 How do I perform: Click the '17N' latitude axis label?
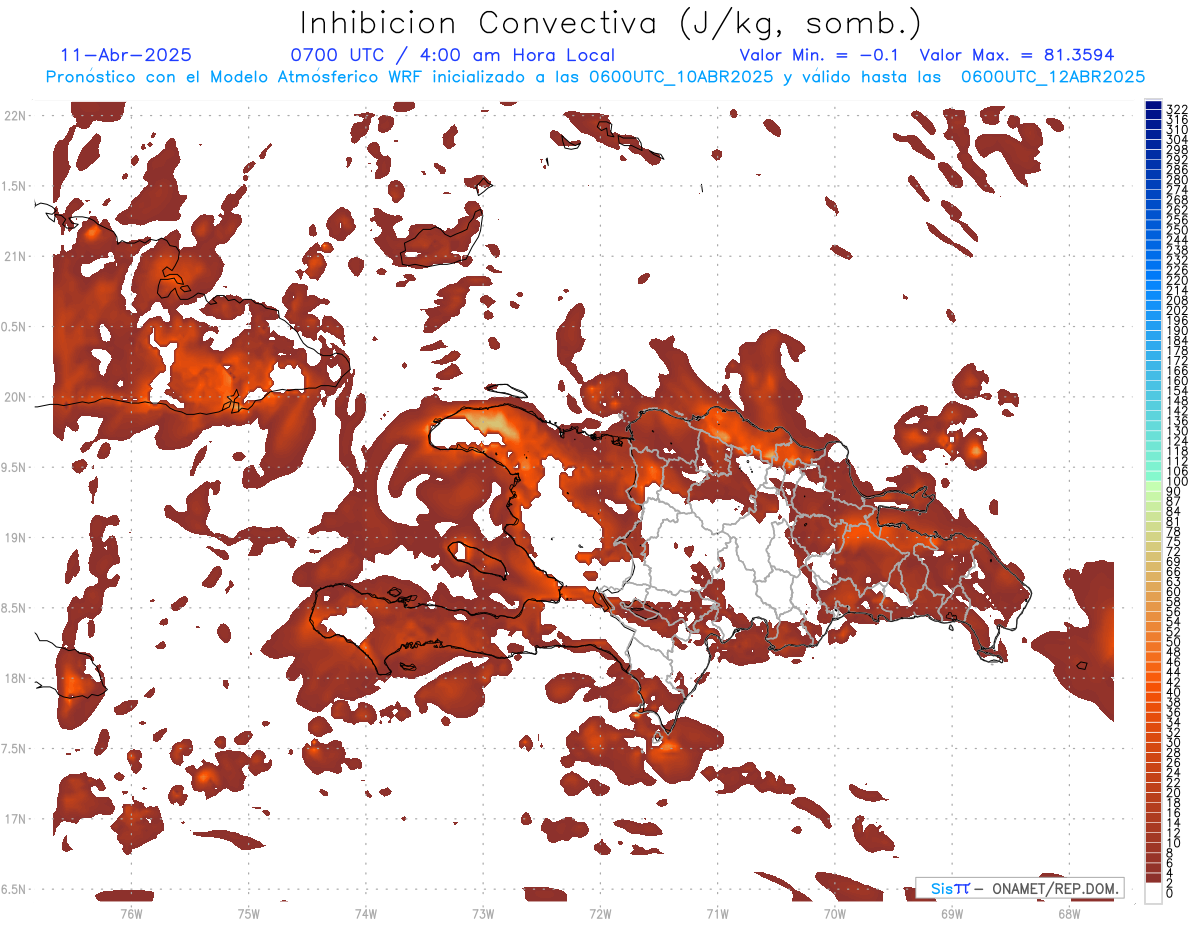[15, 819]
